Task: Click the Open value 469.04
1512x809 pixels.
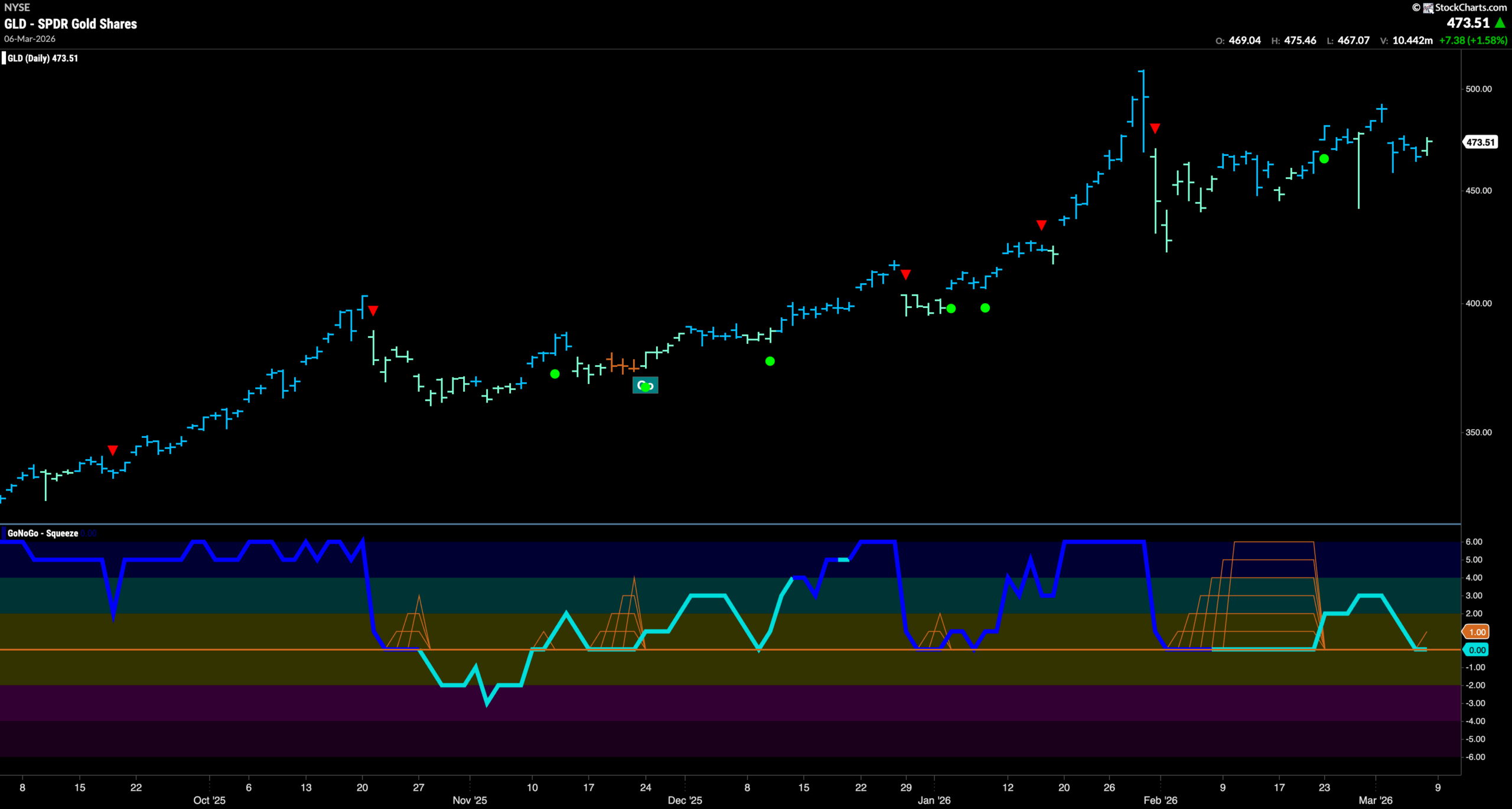Action: (1244, 40)
